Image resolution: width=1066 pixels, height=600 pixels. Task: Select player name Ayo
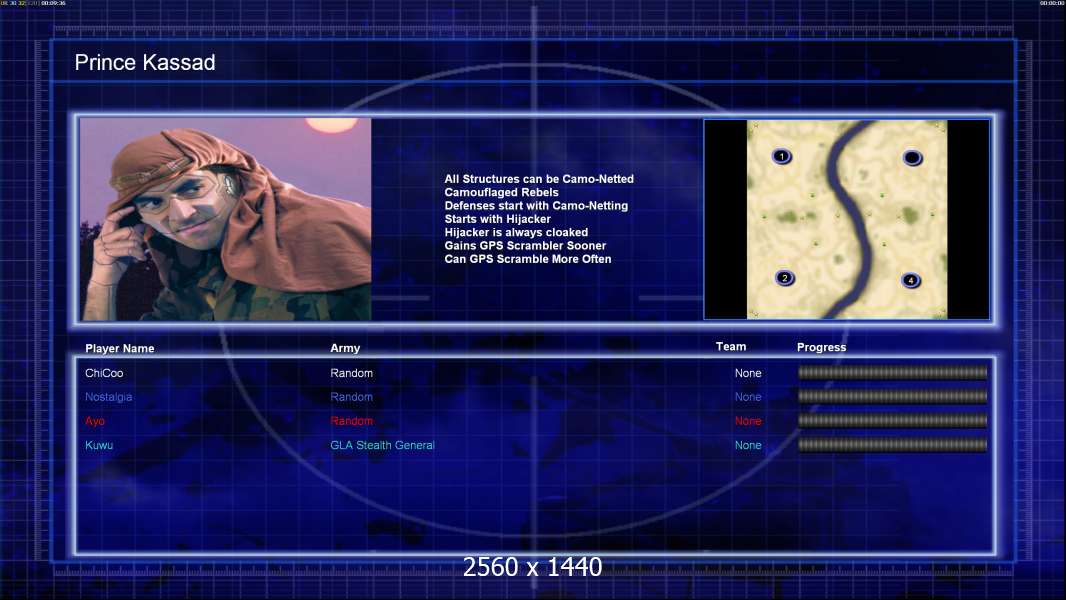(94, 421)
